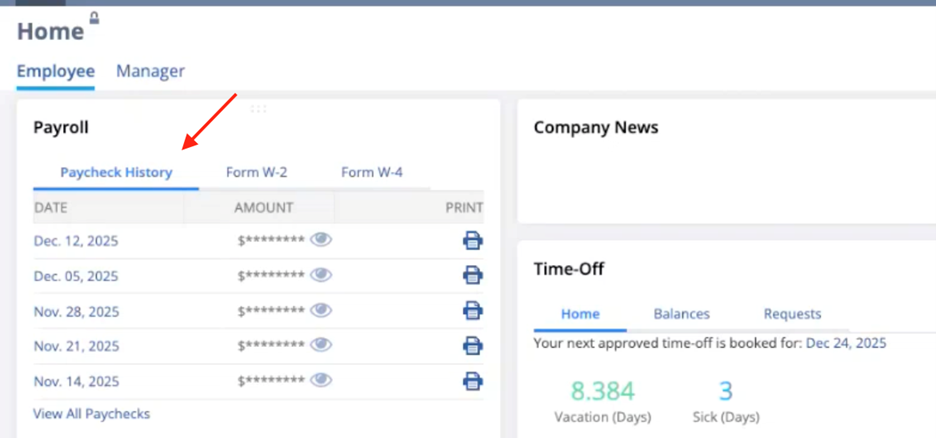Open the Time-Off Balances tab

681,314
